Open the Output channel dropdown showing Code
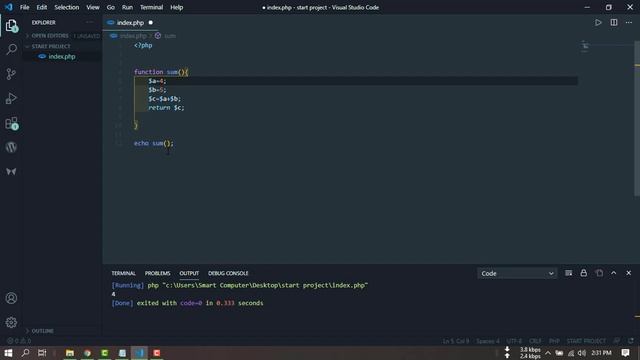The image size is (640, 360). coord(517,273)
